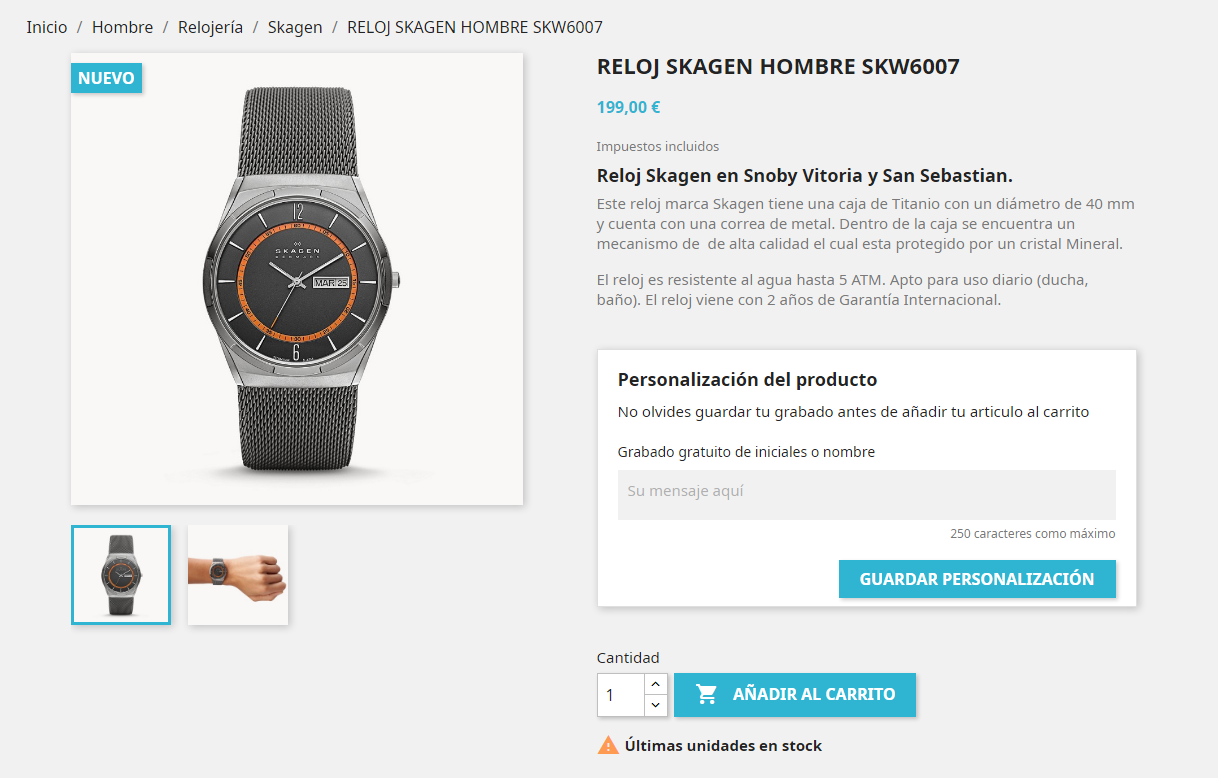Click the engraving message text field
Screen dimensions: 1218x778
click(867, 495)
